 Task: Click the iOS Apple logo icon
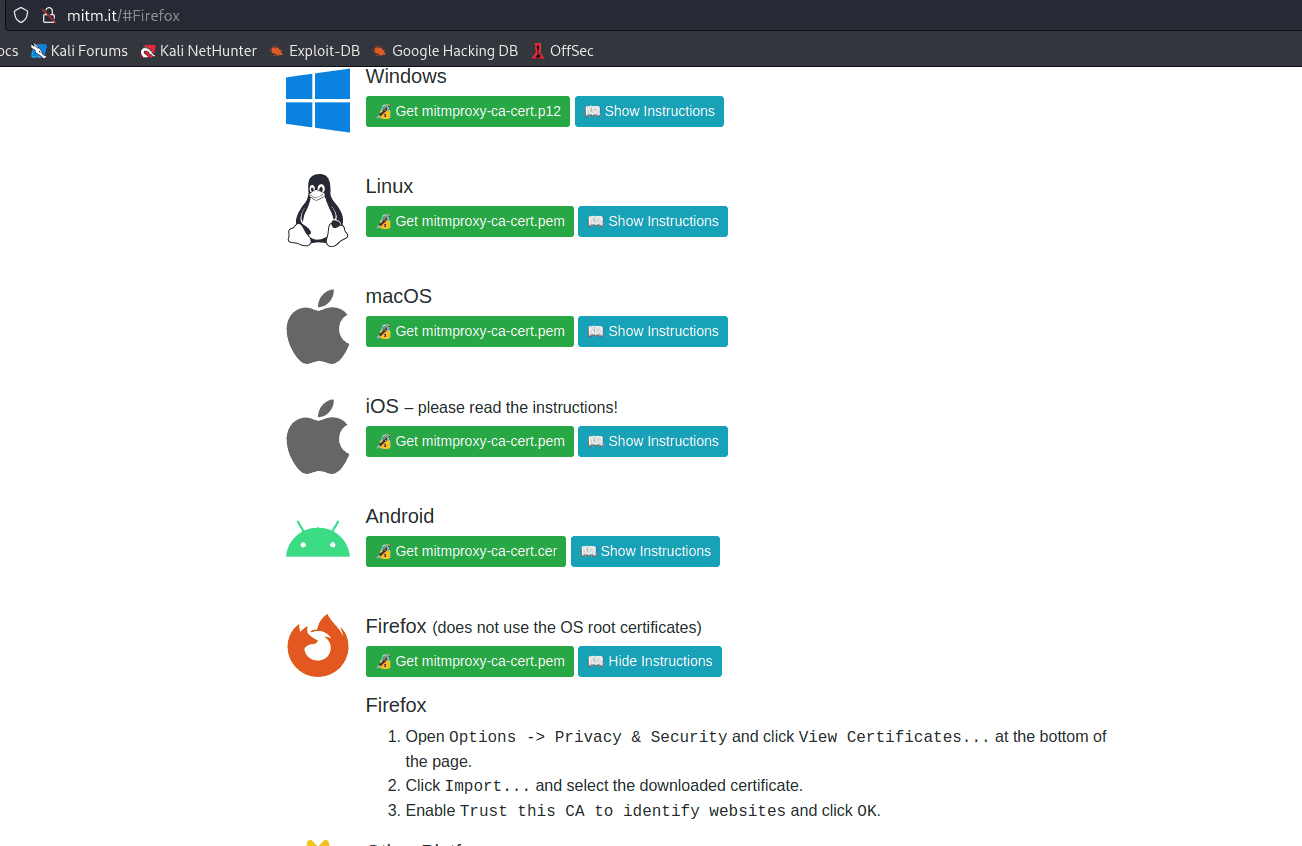tap(318, 437)
